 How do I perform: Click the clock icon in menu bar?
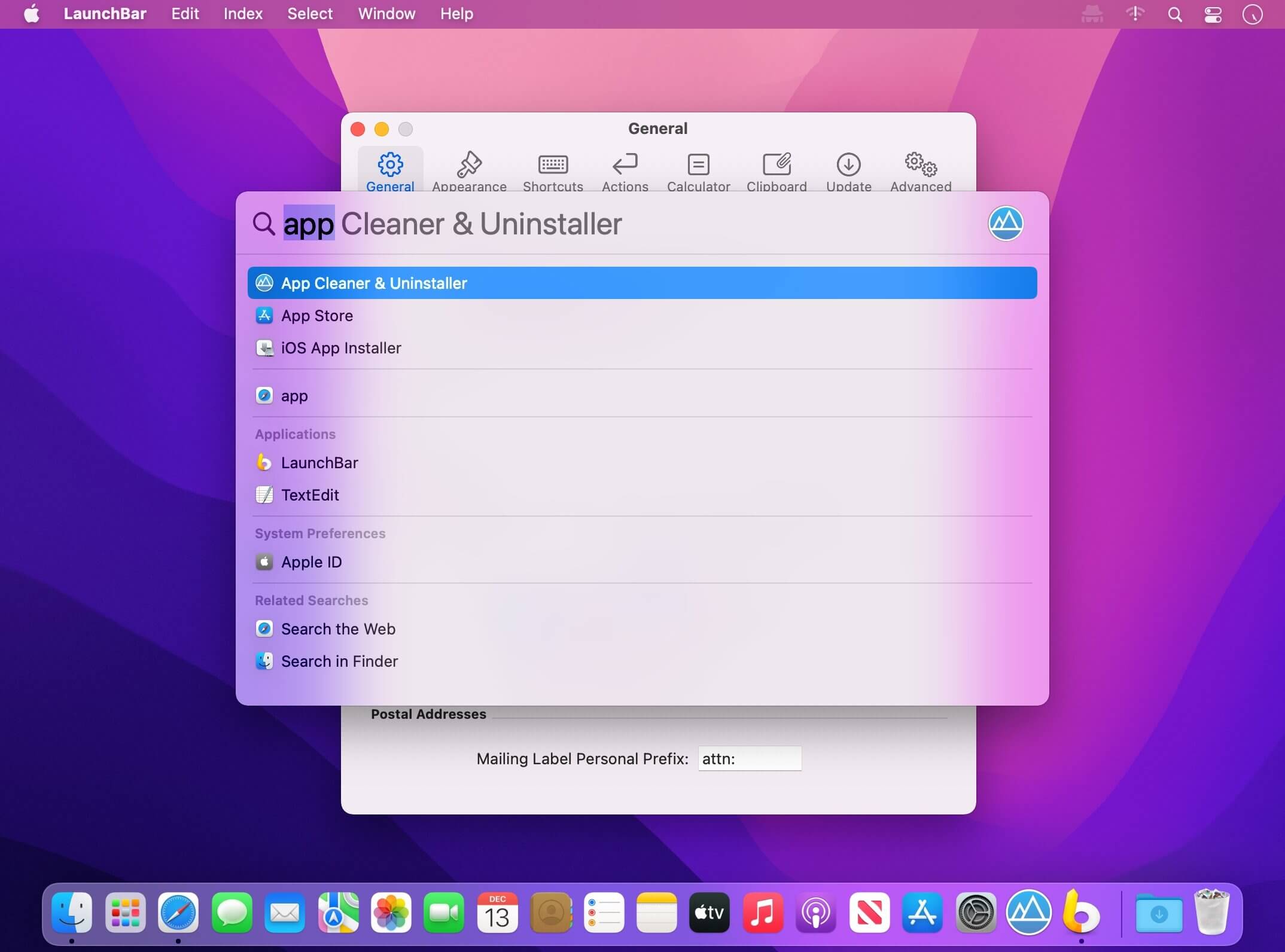click(x=1252, y=14)
